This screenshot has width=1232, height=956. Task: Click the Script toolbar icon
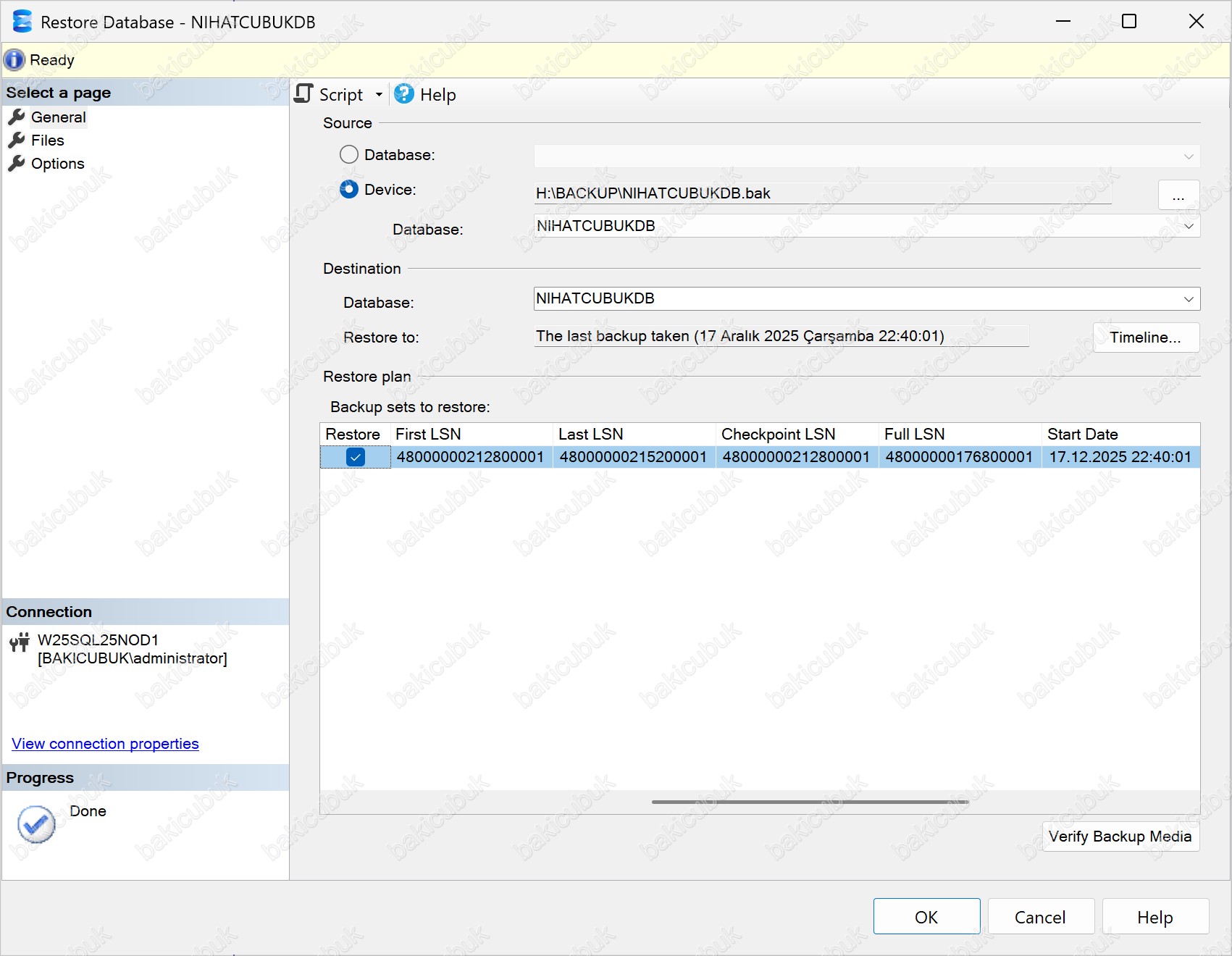[x=304, y=94]
